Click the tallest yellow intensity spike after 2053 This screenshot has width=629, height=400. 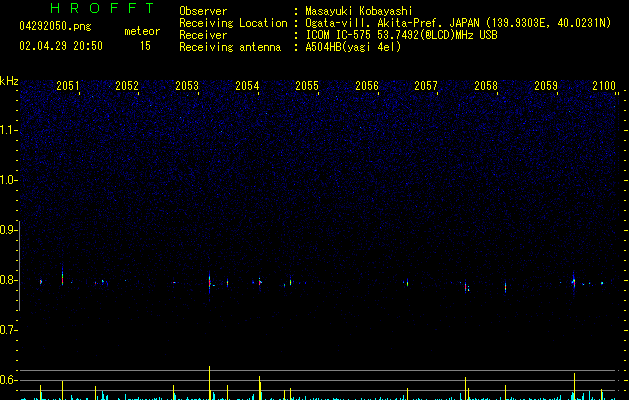coord(209,383)
